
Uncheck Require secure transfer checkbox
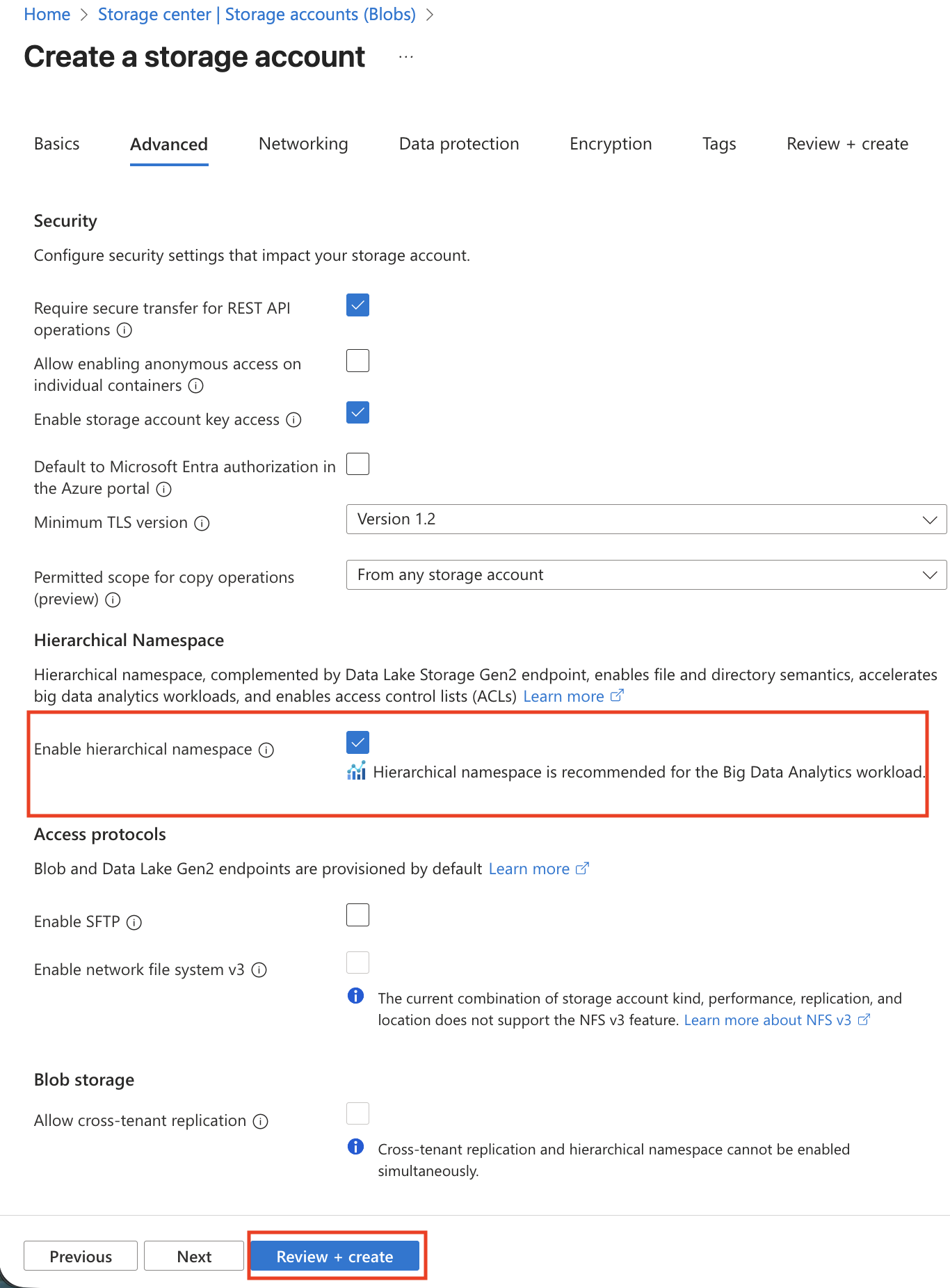point(357,305)
